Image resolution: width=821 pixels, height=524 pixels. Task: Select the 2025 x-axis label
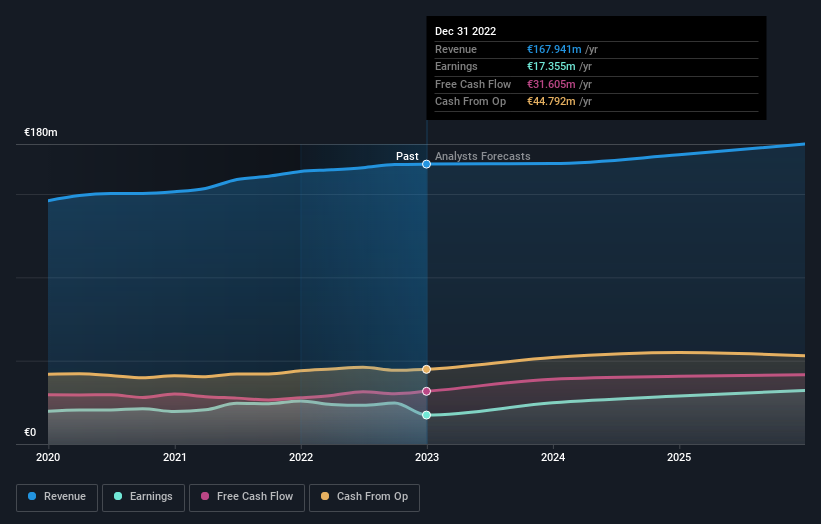(679, 458)
